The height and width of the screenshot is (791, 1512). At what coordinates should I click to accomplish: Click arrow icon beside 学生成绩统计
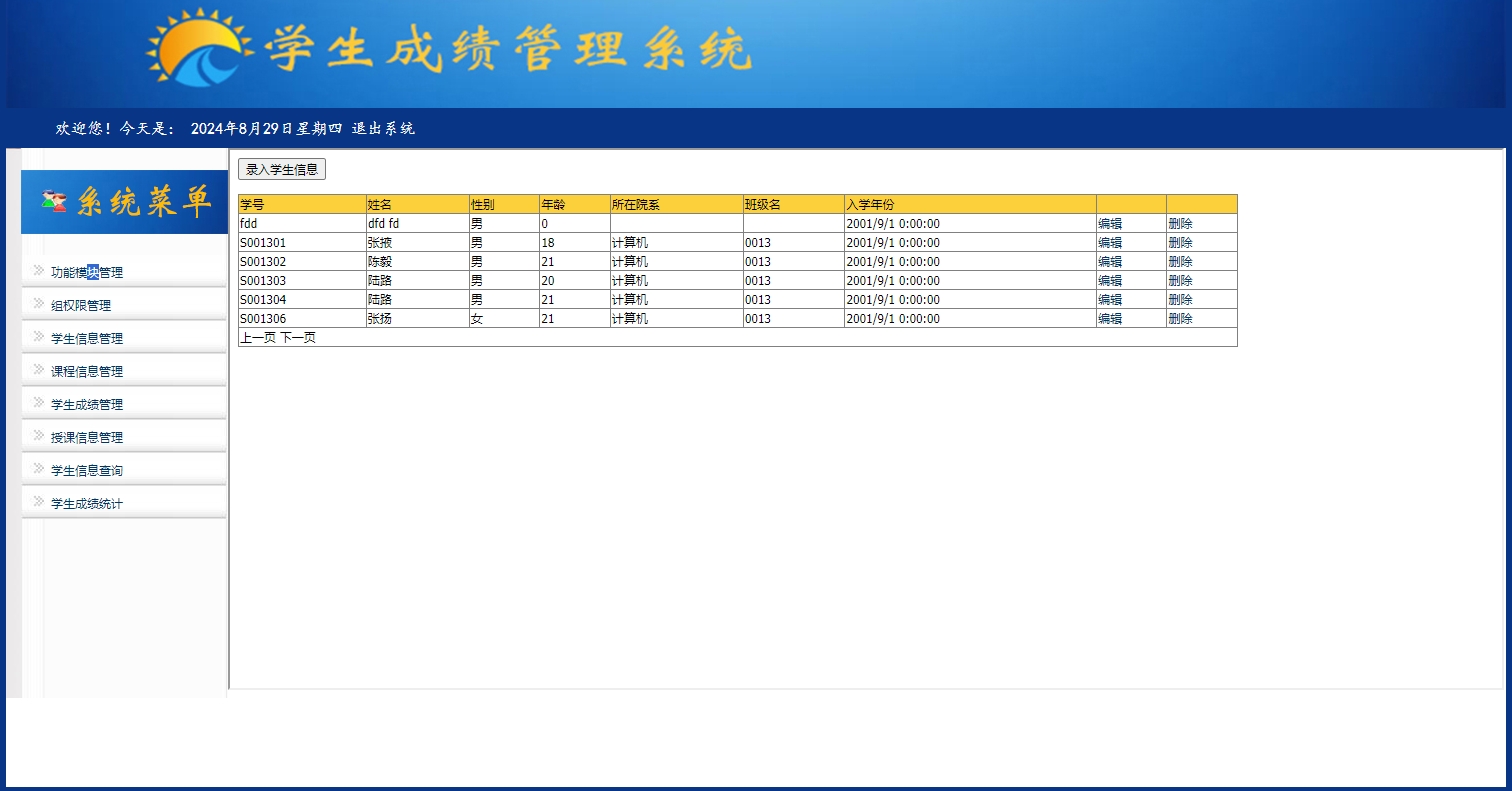coord(38,501)
